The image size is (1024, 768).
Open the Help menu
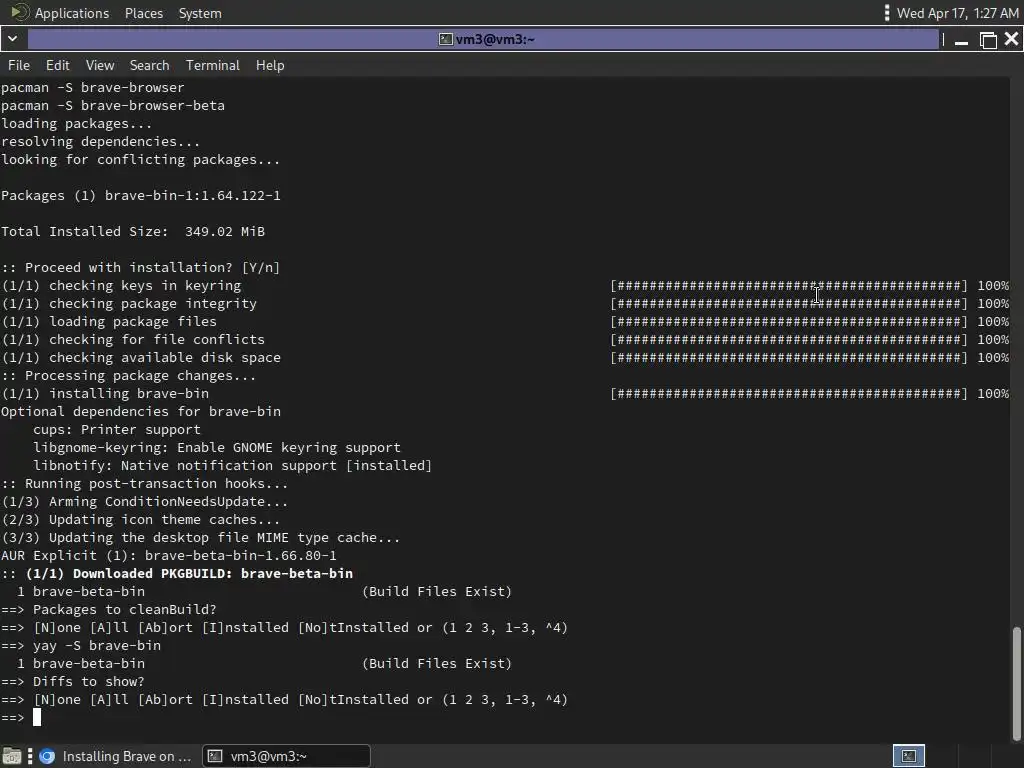pos(270,65)
